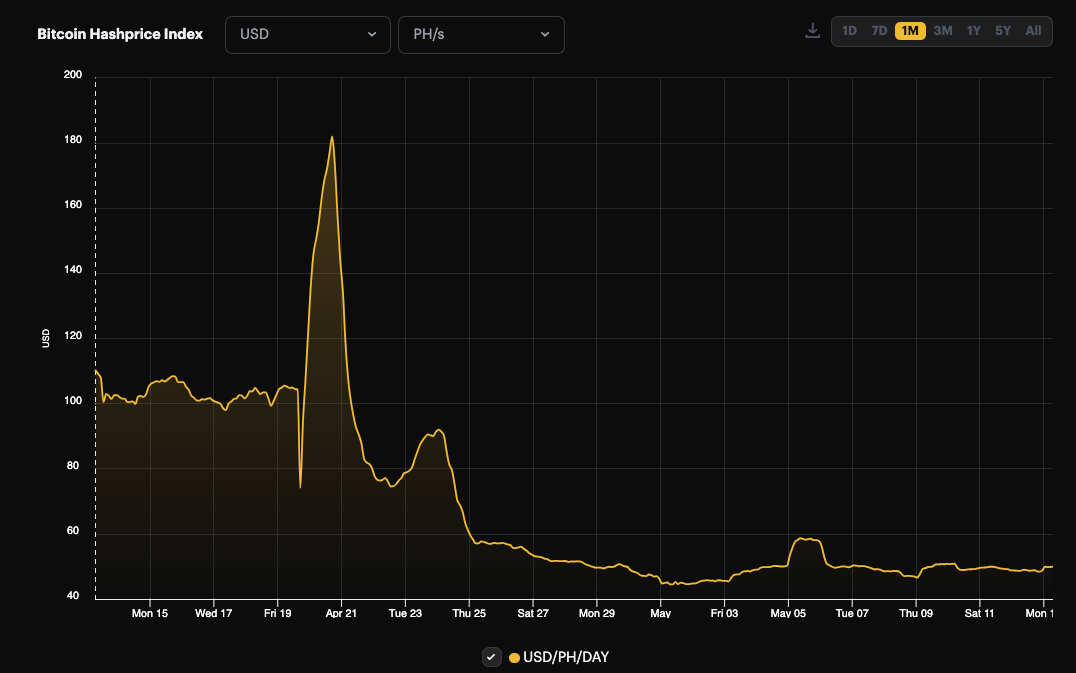This screenshot has width=1076, height=673.
Task: Switch the chart to the 1D timeframe
Action: tap(850, 30)
